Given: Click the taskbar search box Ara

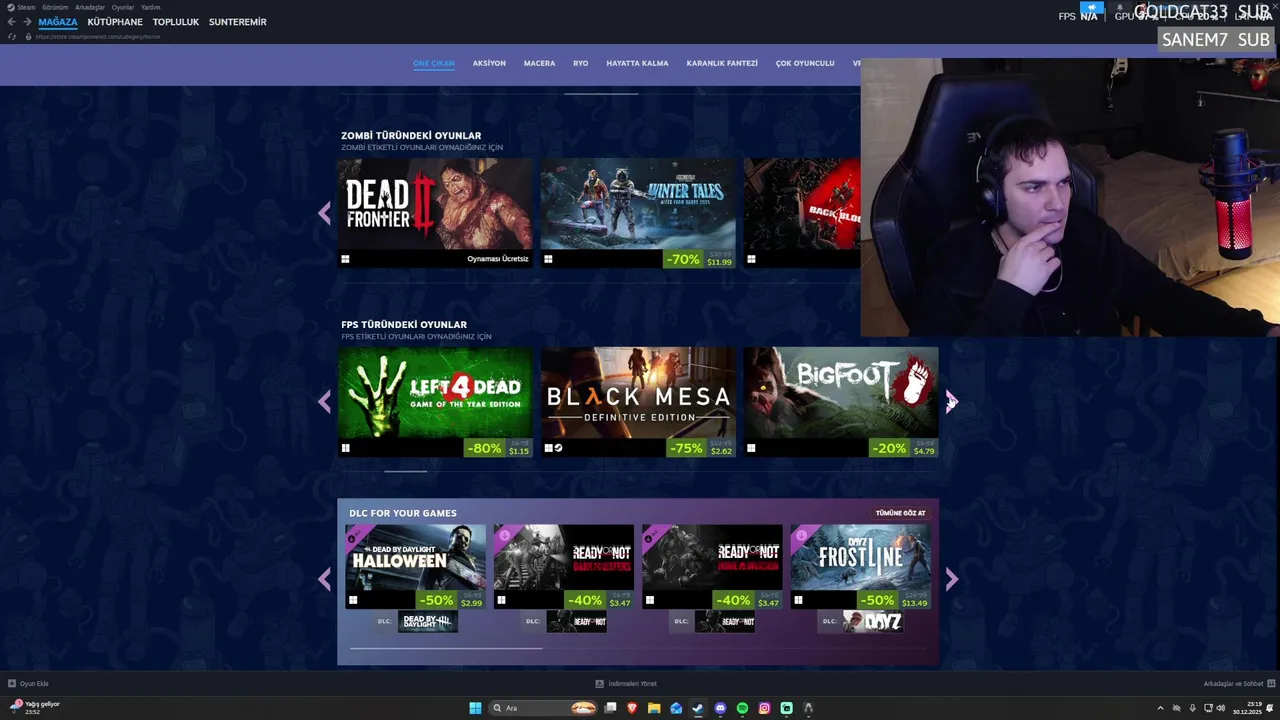Looking at the screenshot, I should [x=544, y=708].
